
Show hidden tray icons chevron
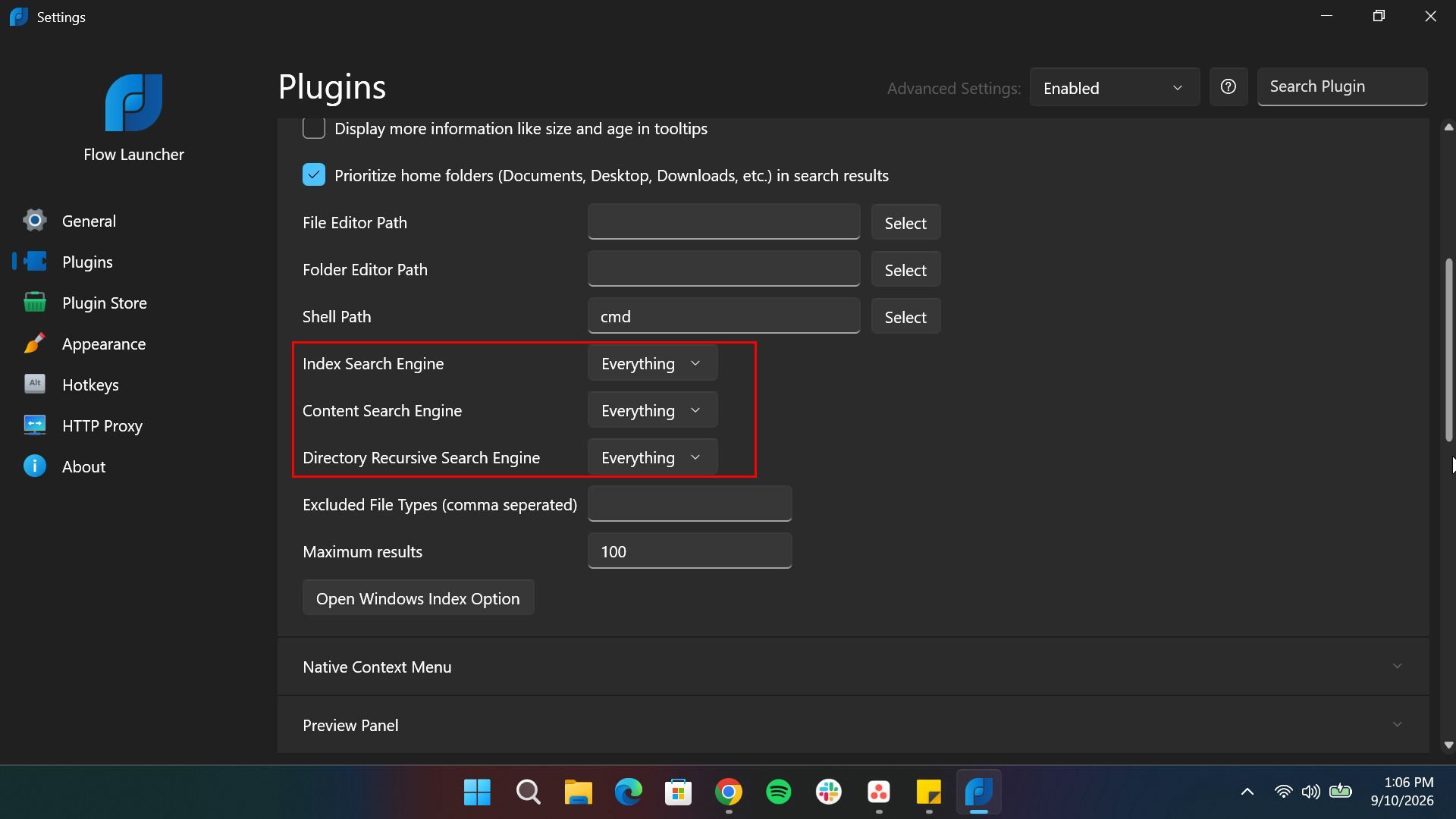pos(1247,792)
